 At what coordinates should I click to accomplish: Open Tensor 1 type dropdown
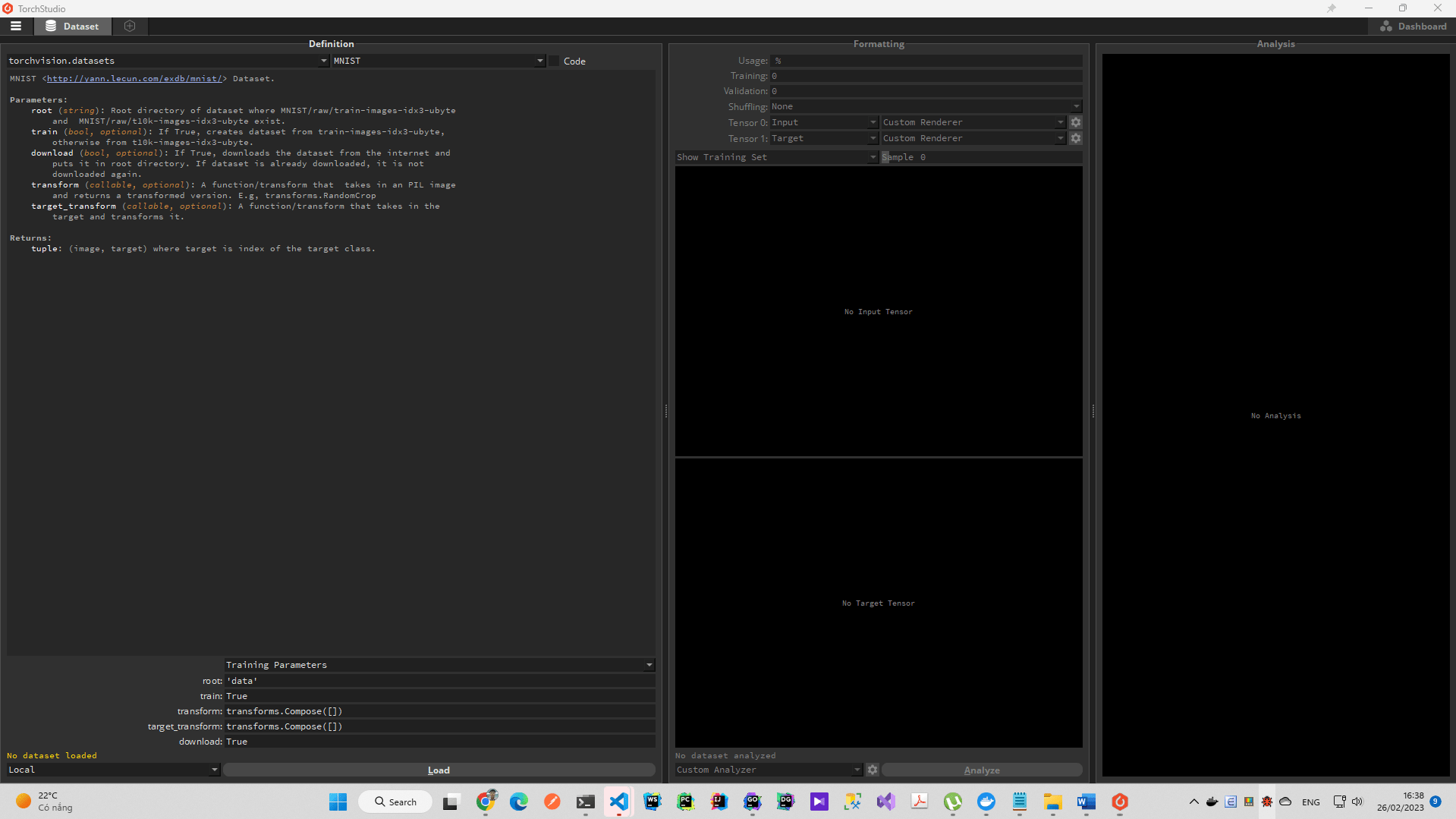(824, 138)
